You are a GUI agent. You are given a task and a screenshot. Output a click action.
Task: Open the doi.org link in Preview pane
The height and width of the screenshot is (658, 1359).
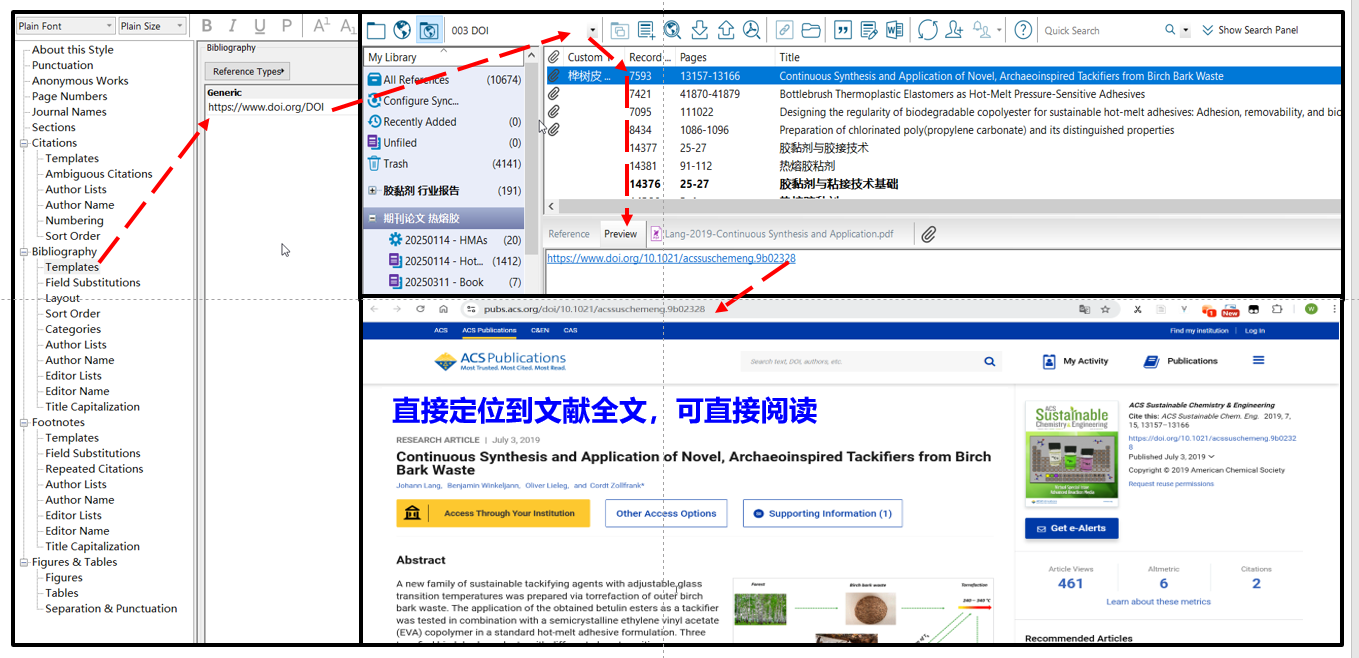(670, 258)
